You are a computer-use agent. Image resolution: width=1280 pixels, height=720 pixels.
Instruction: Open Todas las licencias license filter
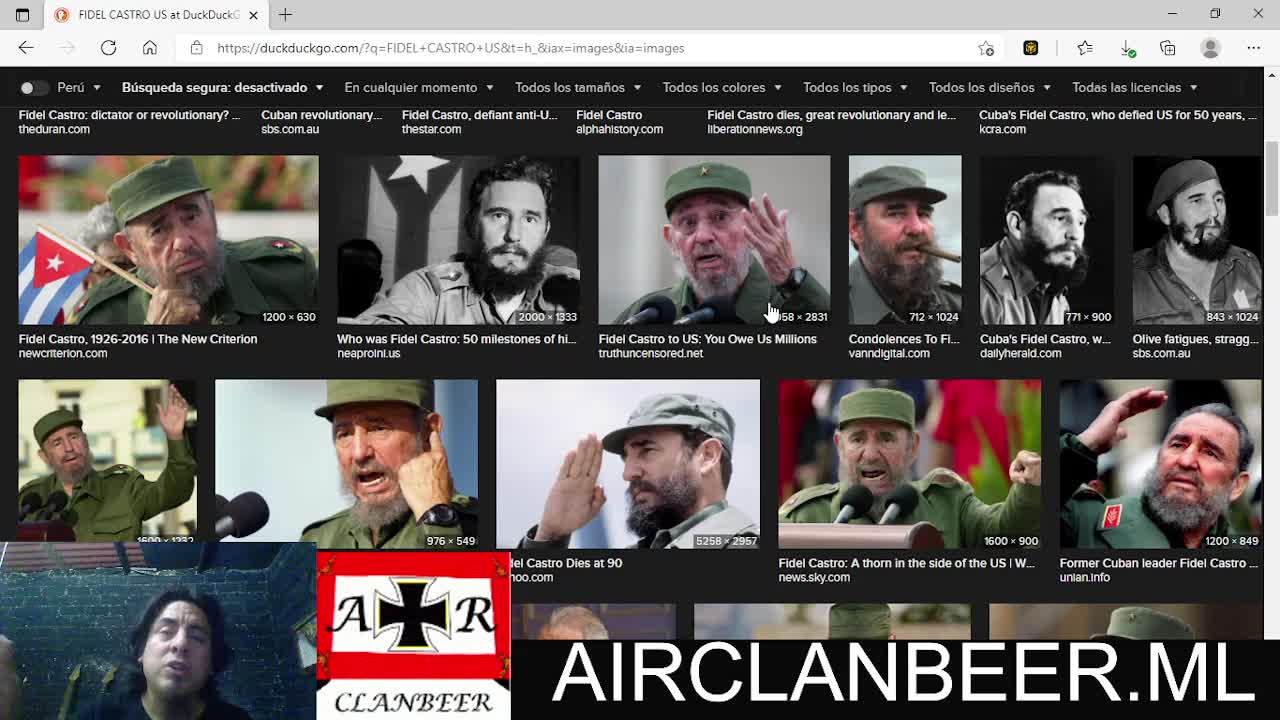click(x=1134, y=87)
